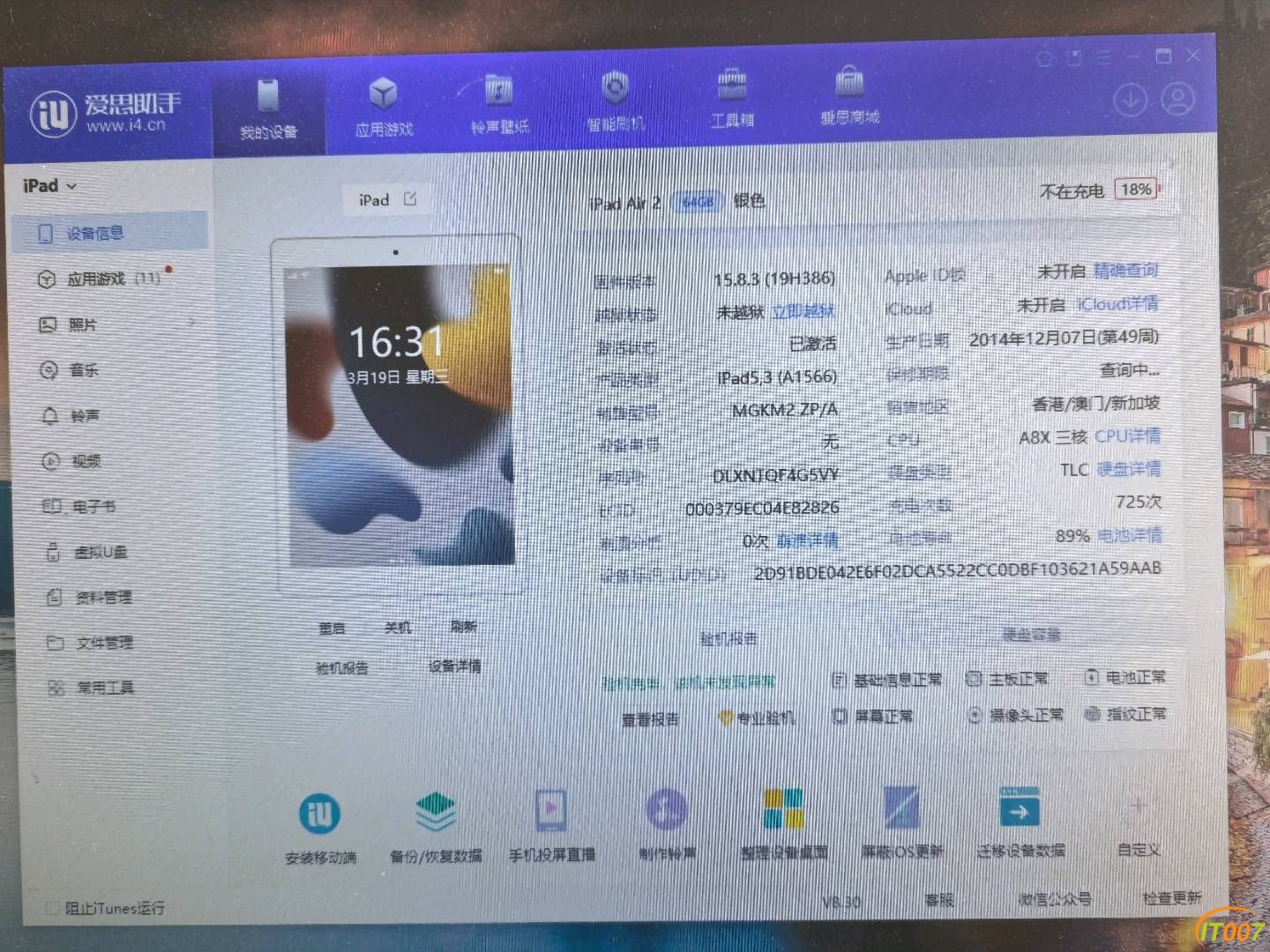The image size is (1270, 952).
Task: Click 检查更新 in the footer
Action: (1172, 897)
